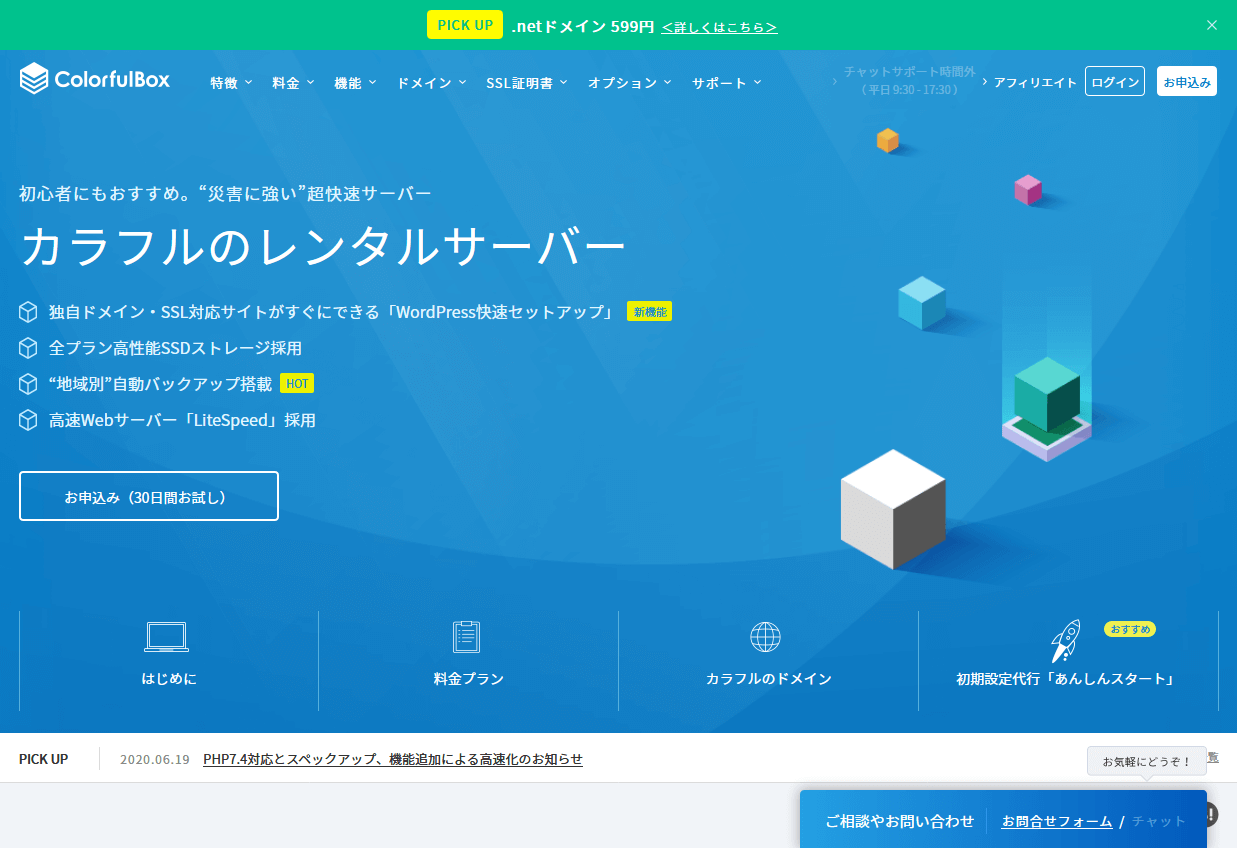Expand the 機能 menu
This screenshot has width=1237, height=848.
point(355,83)
